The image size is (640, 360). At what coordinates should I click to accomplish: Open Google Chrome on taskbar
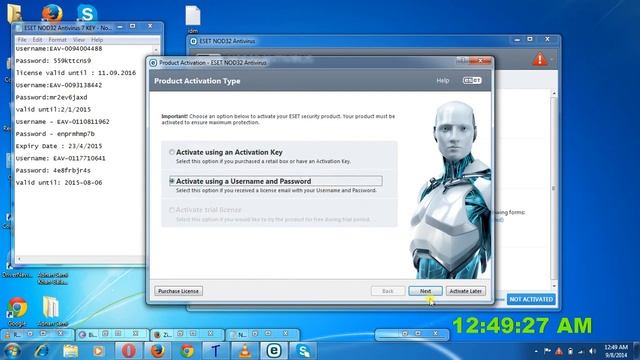(x=187, y=351)
